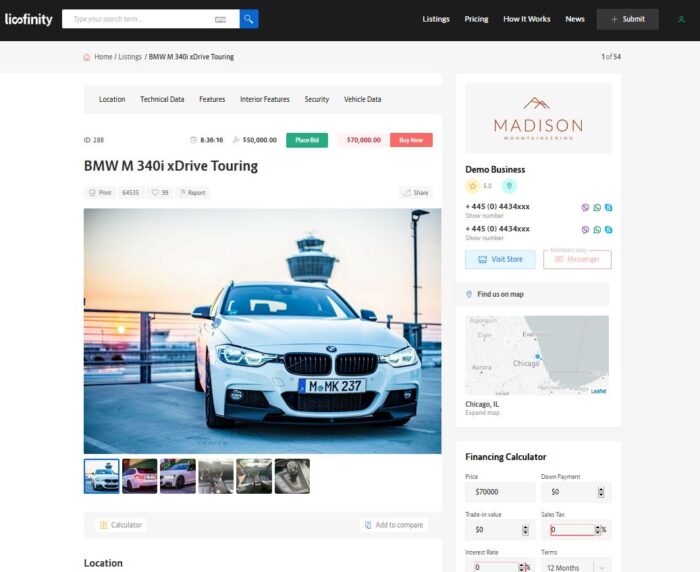This screenshot has height=572, width=700.
Task: Click the Madison Mountaineering logo
Action: click(538, 118)
